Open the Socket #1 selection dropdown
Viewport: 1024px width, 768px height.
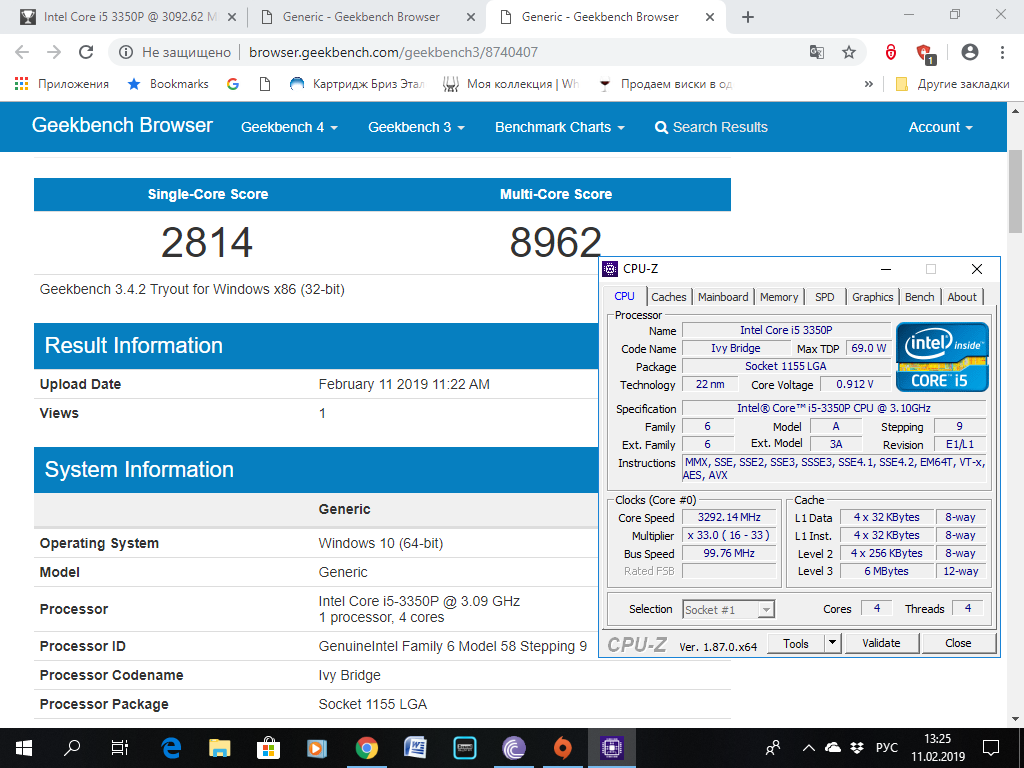pos(728,609)
